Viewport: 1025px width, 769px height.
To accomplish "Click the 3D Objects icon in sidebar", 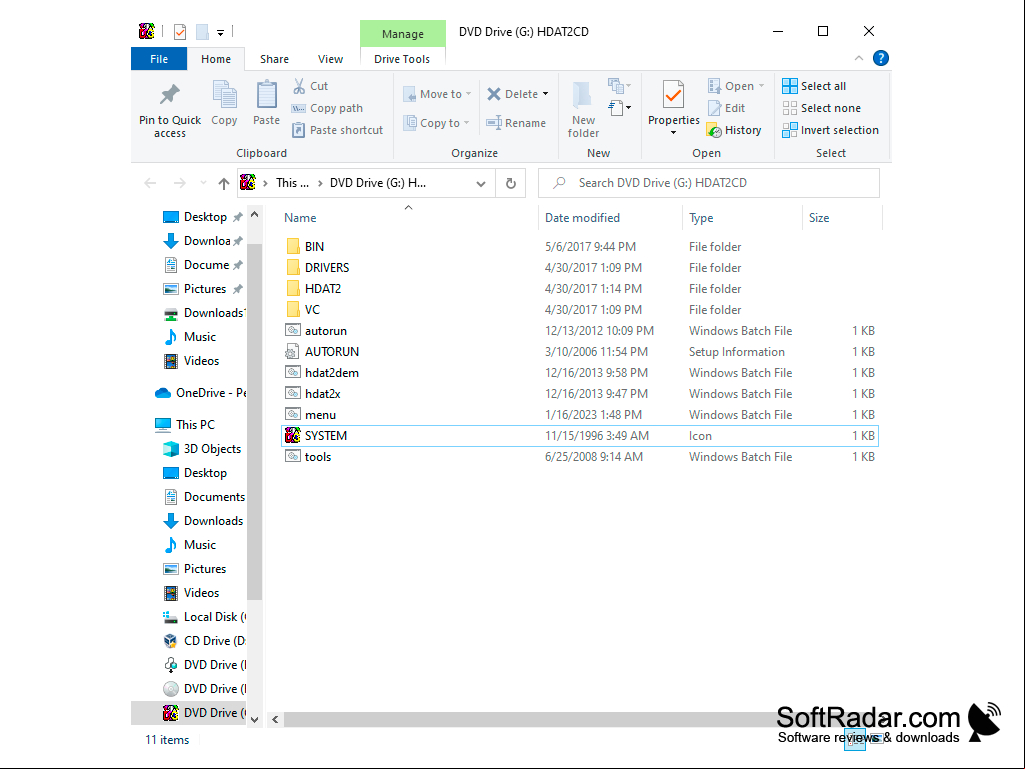I will pyautogui.click(x=171, y=449).
